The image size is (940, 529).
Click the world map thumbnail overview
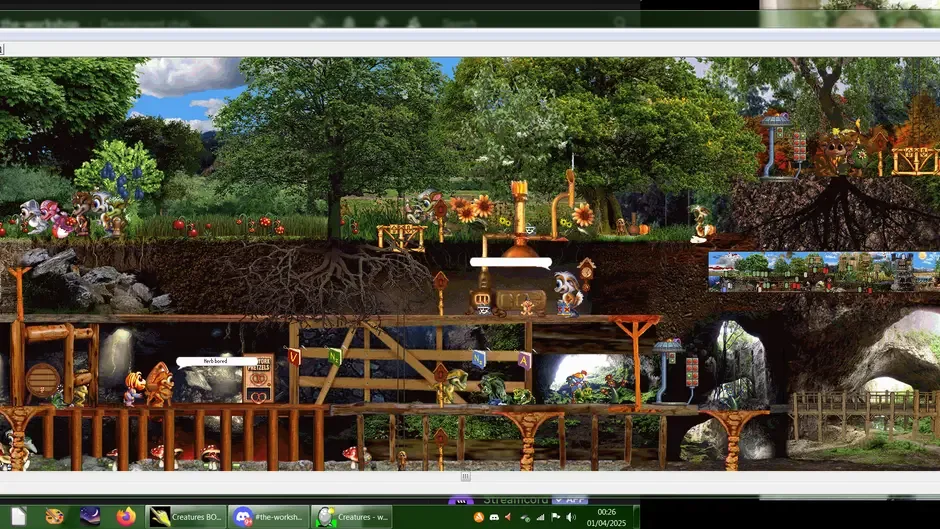pyautogui.click(x=824, y=272)
